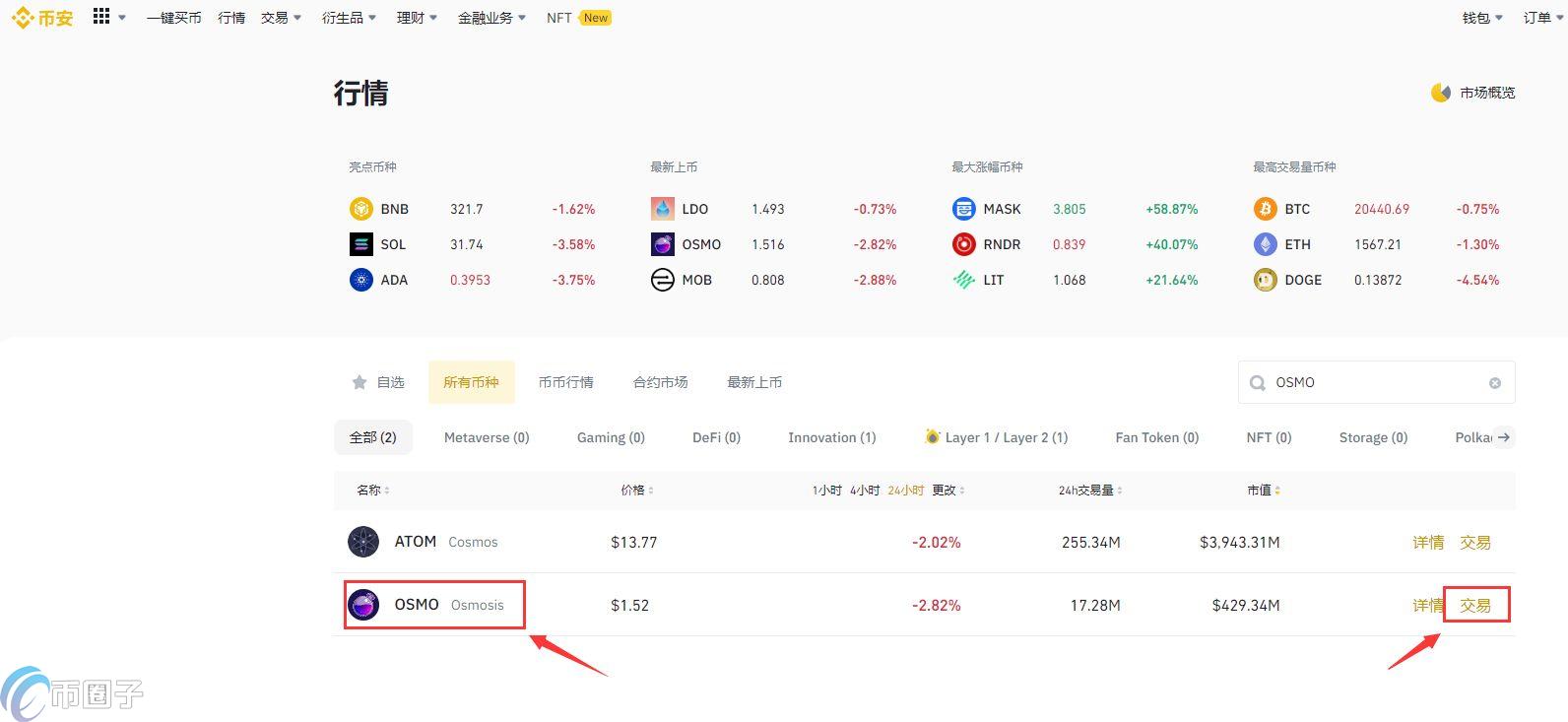Clear the OSMO search text
1568x722 pixels.
click(x=1495, y=383)
